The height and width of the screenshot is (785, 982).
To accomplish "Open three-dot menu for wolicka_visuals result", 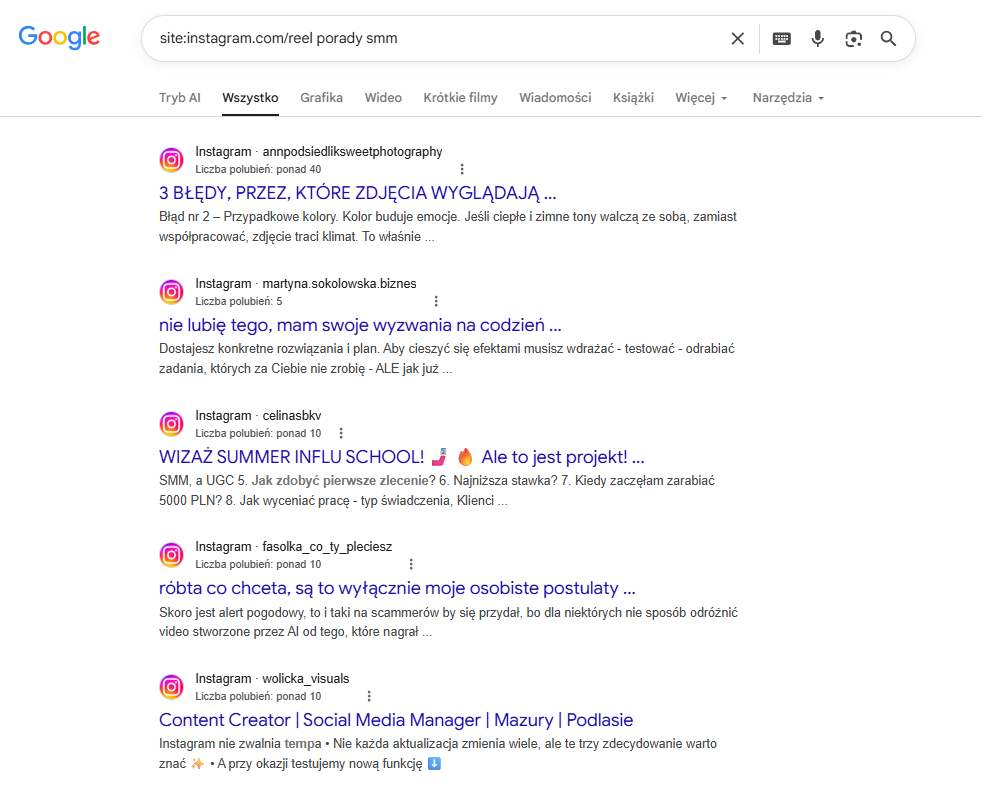I will (369, 696).
